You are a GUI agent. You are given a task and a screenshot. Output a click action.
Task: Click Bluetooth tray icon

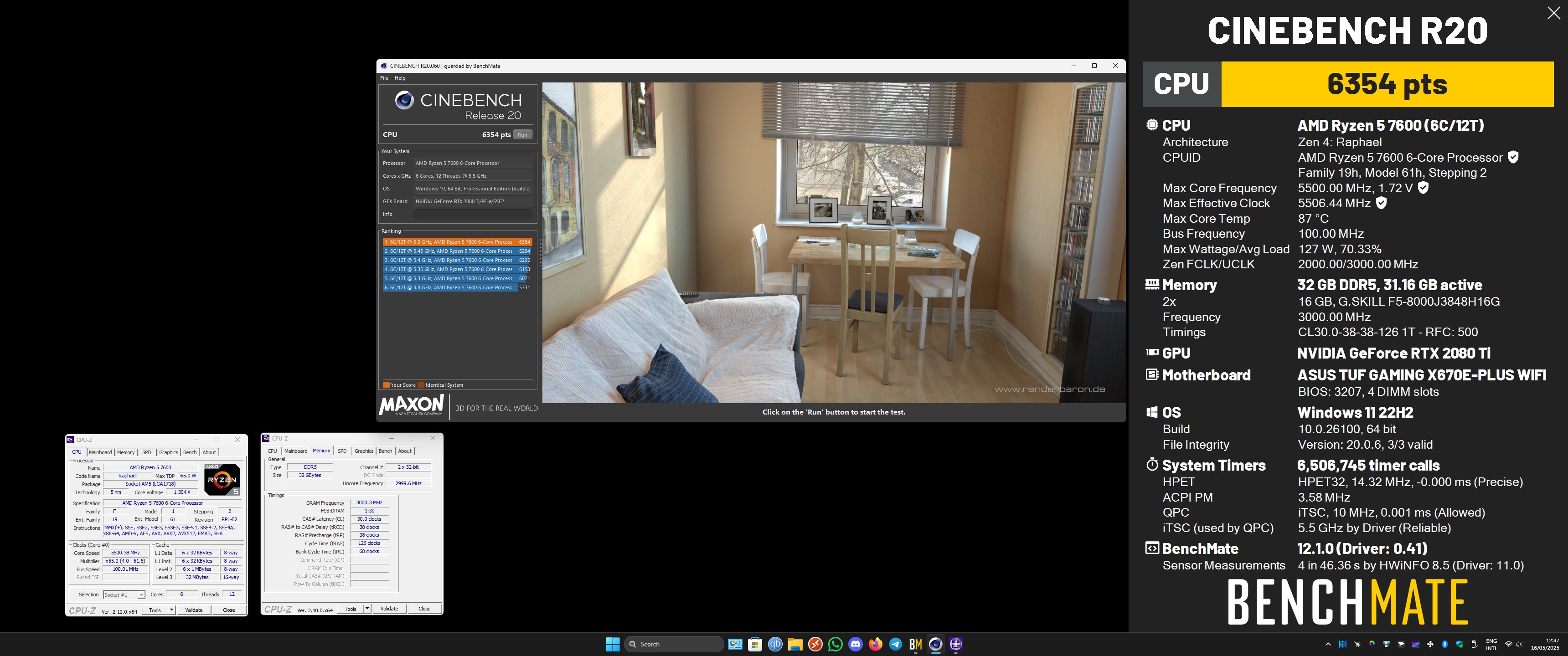coord(1445,645)
